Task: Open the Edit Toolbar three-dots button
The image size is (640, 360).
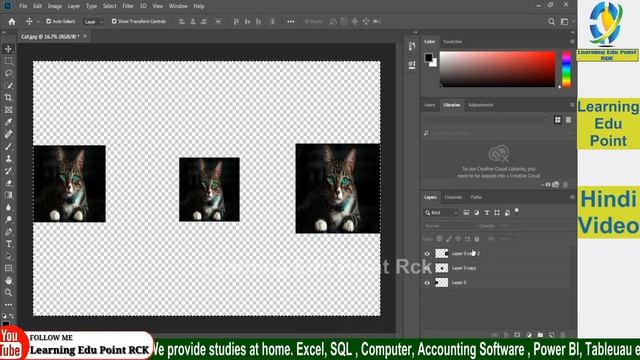Action: [8, 304]
